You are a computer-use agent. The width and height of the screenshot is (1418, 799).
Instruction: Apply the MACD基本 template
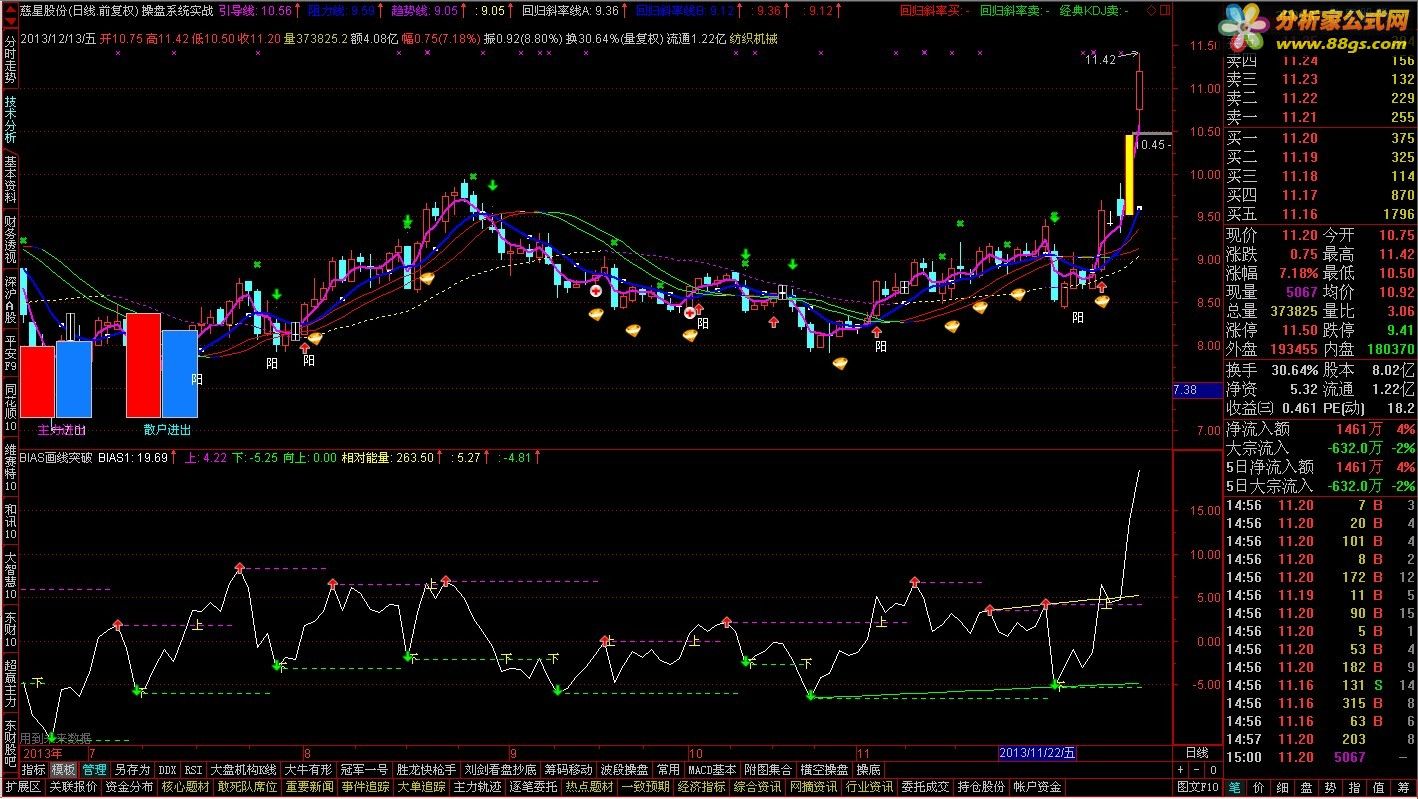point(712,770)
